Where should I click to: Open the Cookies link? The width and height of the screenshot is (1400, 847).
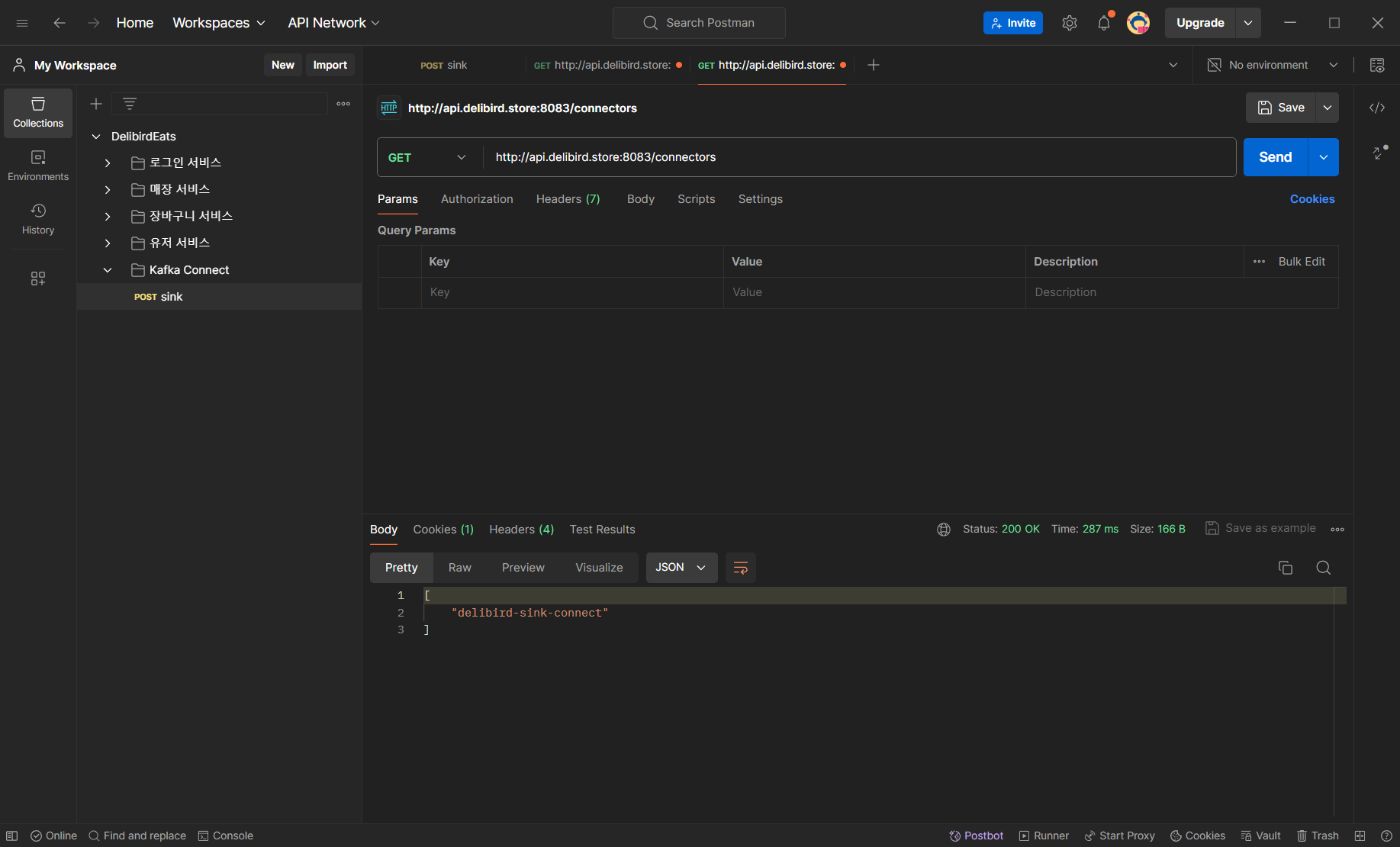1312,199
